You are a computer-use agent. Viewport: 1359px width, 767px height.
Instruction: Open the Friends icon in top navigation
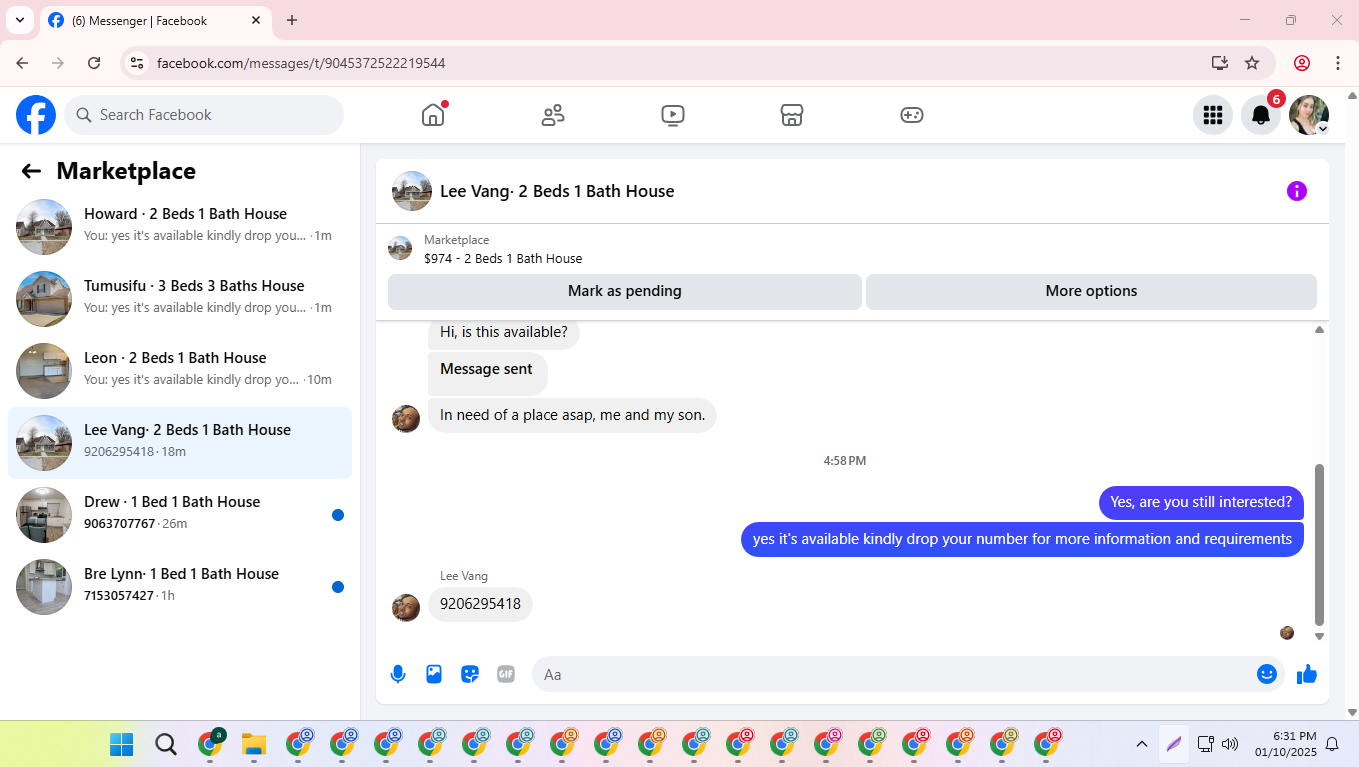(553, 115)
